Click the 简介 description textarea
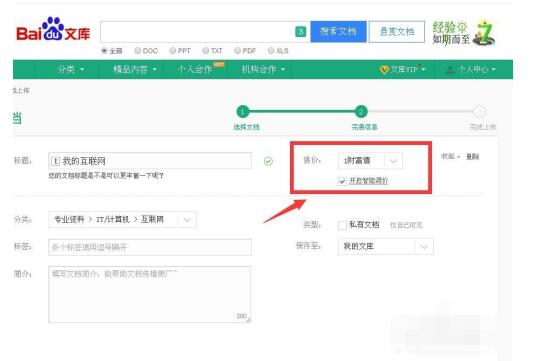The height and width of the screenshot is (361, 540). (149, 294)
